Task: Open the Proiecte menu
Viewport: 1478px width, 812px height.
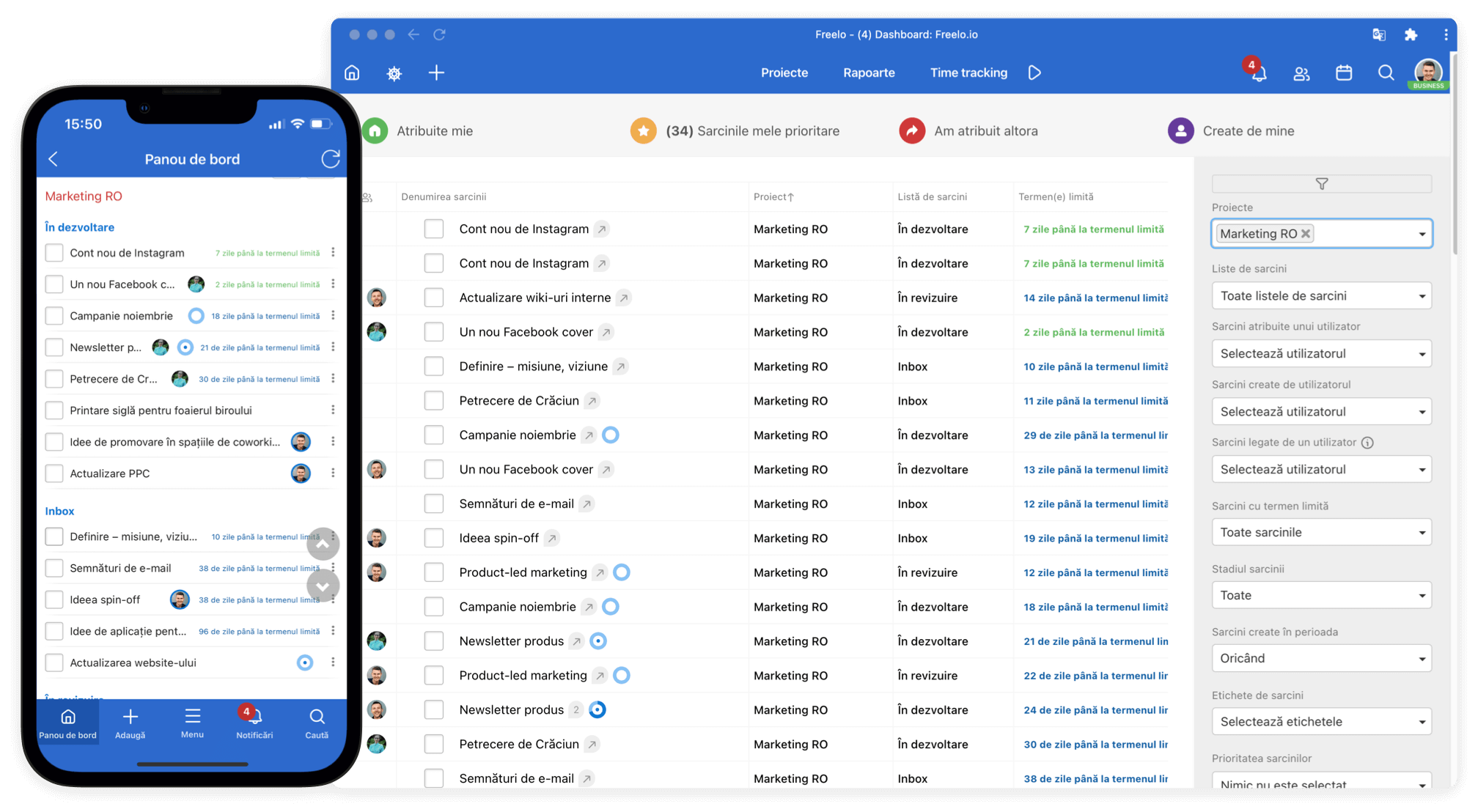Action: [x=784, y=73]
